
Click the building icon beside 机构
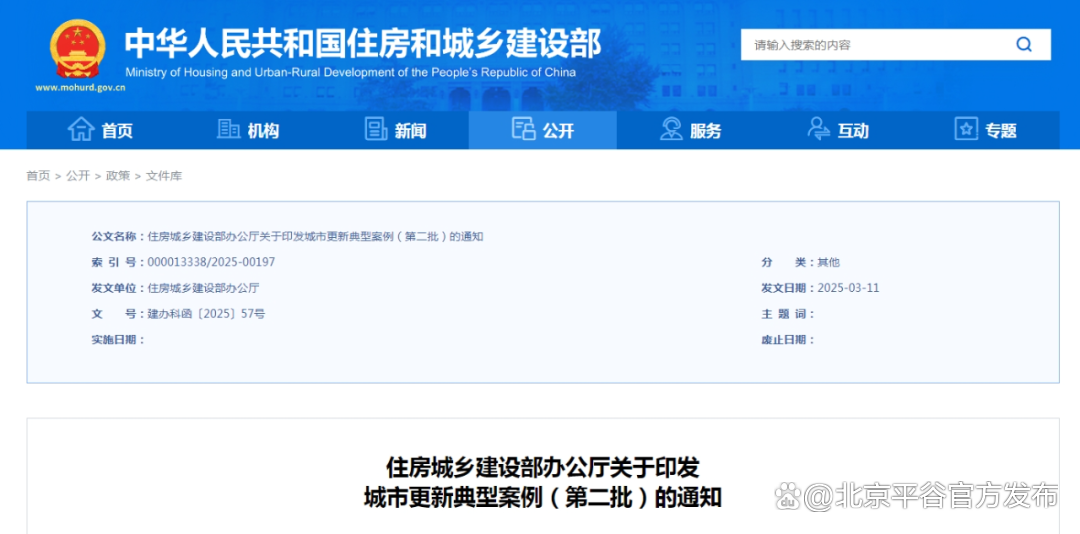(x=228, y=130)
